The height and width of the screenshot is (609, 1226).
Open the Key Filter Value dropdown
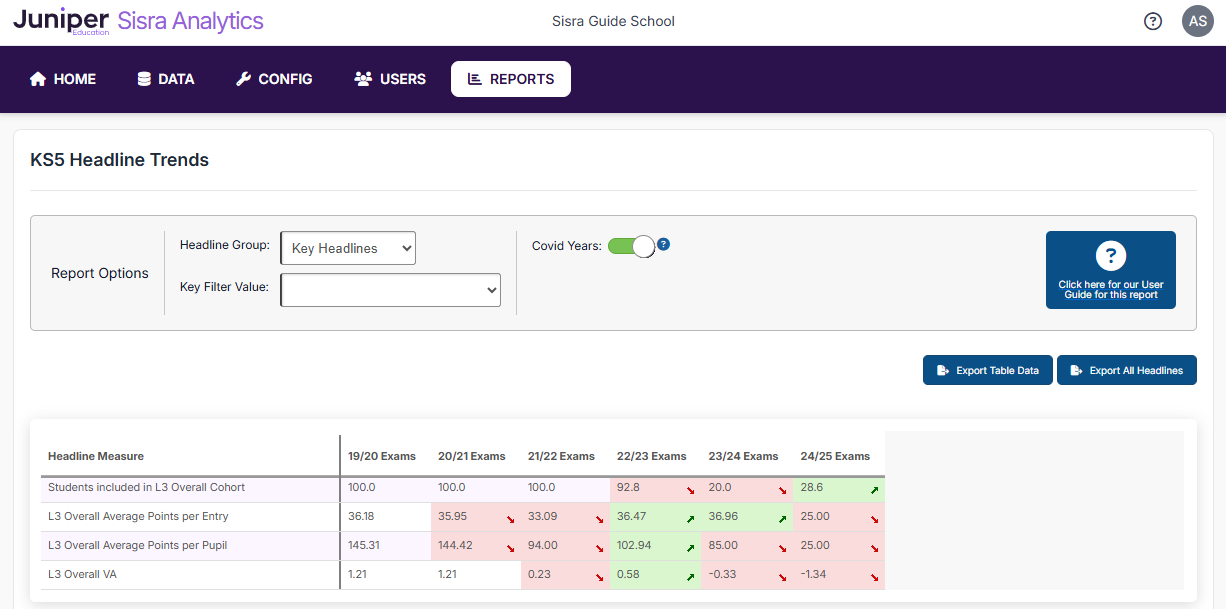[x=390, y=289]
